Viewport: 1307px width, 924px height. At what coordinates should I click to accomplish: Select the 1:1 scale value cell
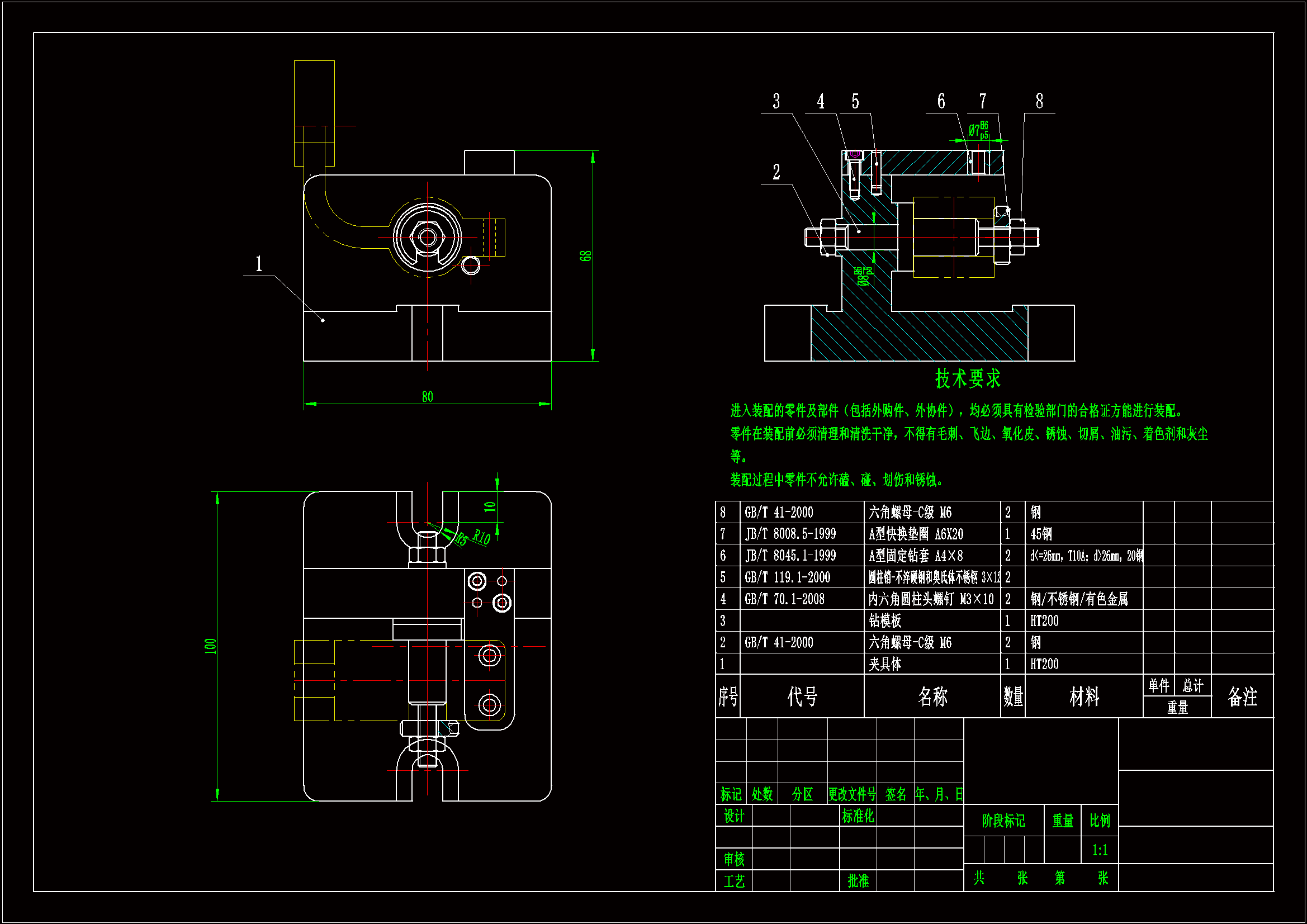pyautogui.click(x=1099, y=850)
